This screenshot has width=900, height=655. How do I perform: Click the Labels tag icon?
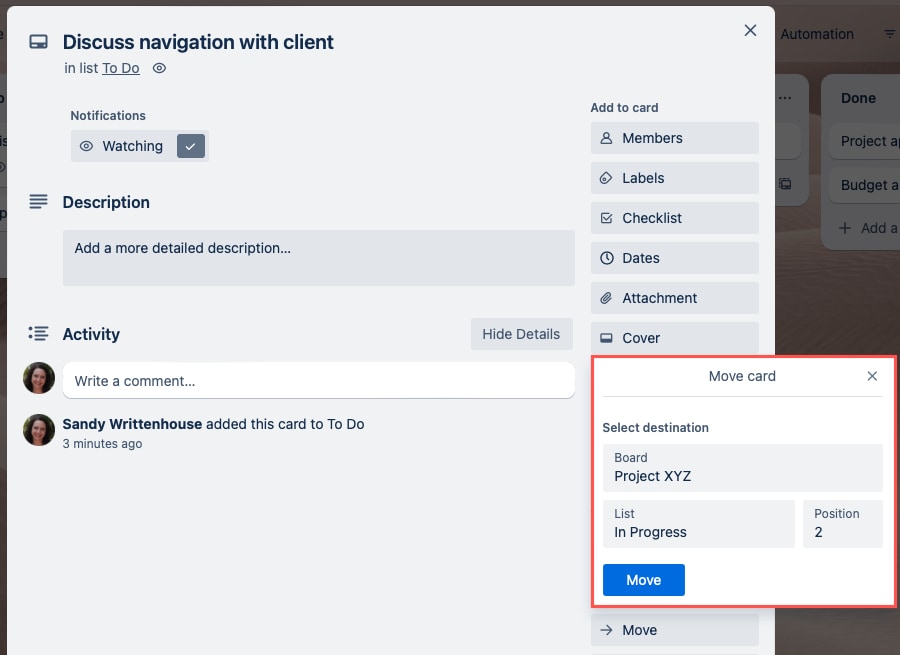tap(608, 178)
